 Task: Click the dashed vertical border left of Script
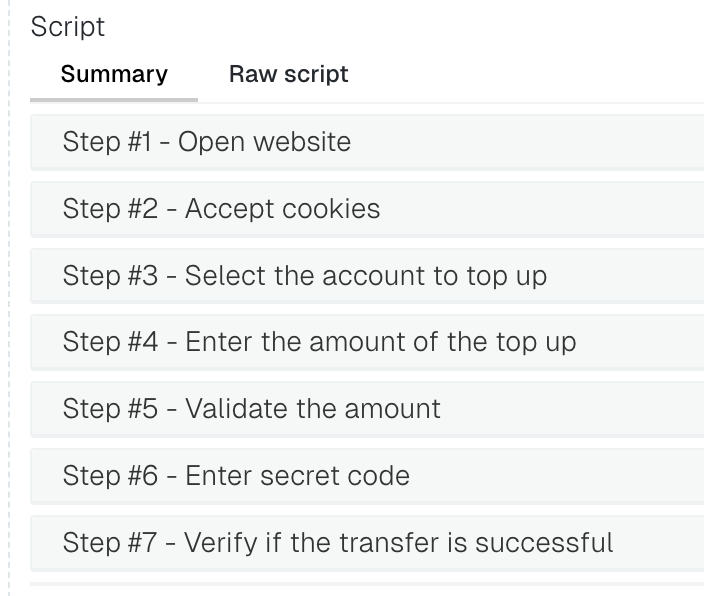[9, 300]
